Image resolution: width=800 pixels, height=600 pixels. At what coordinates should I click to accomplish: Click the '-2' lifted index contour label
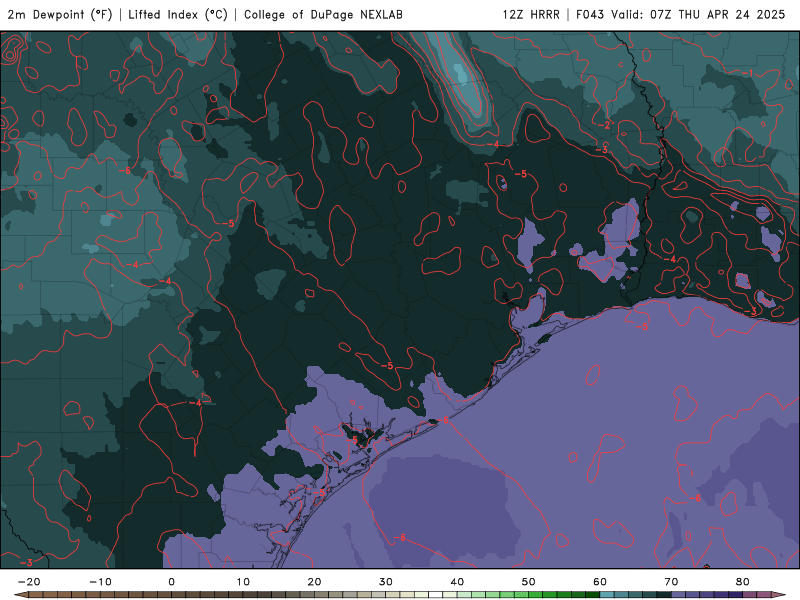point(604,125)
